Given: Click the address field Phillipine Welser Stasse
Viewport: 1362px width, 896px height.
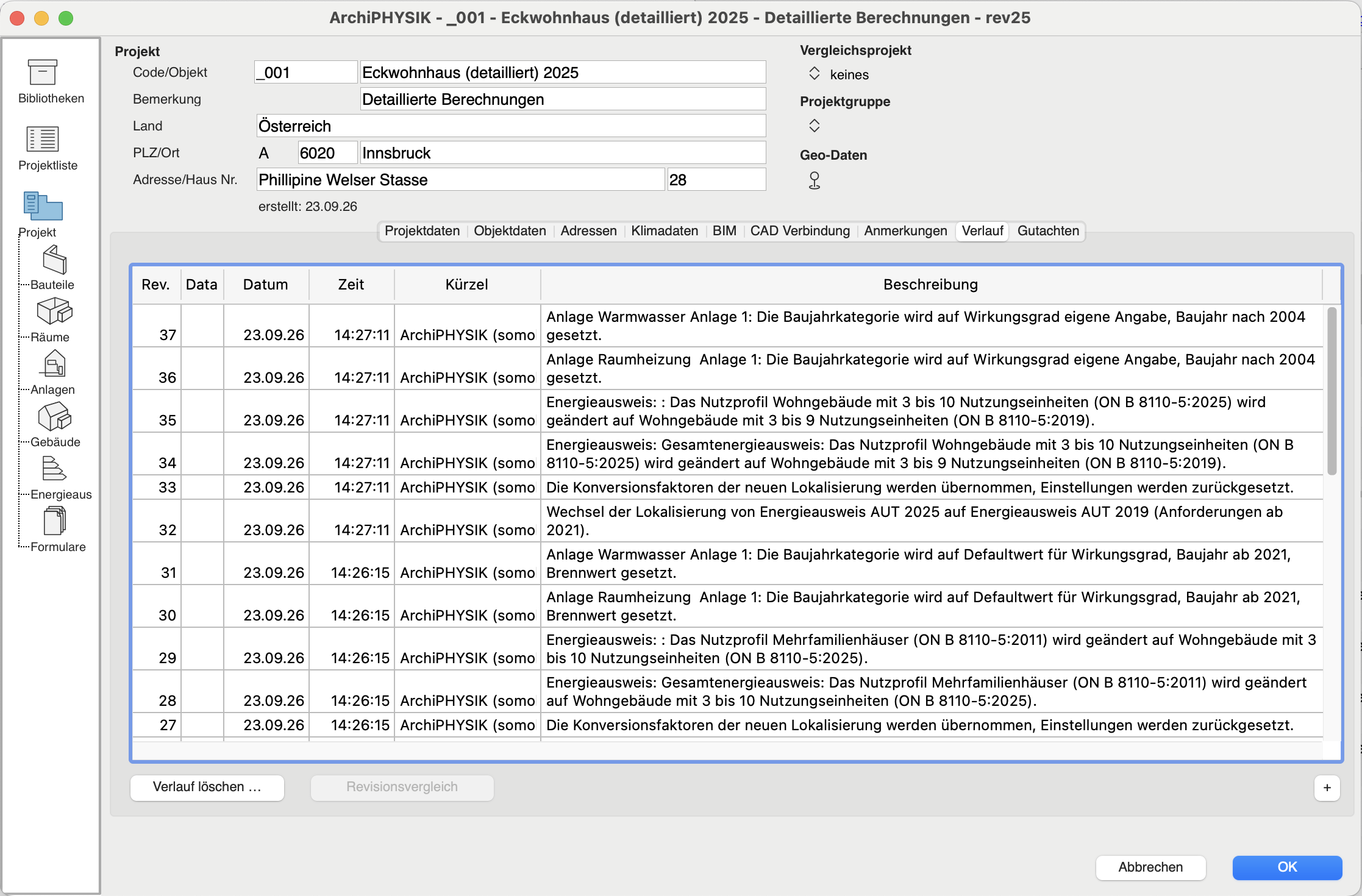Looking at the screenshot, I should 460,180.
